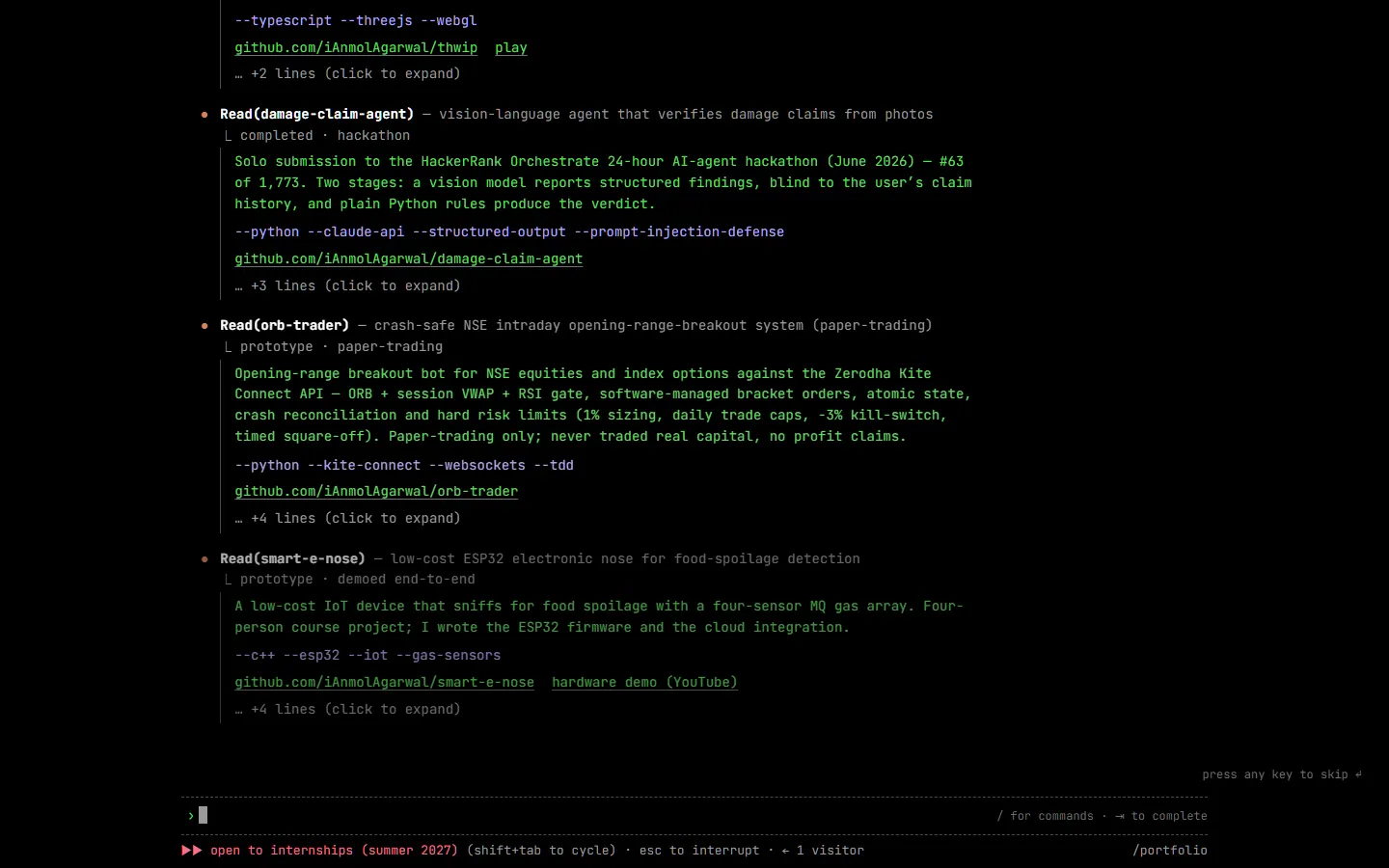Screen dimensions: 1389x868
Task: Click the fast-forward mode icon in the status bar
Action: pos(192,851)
